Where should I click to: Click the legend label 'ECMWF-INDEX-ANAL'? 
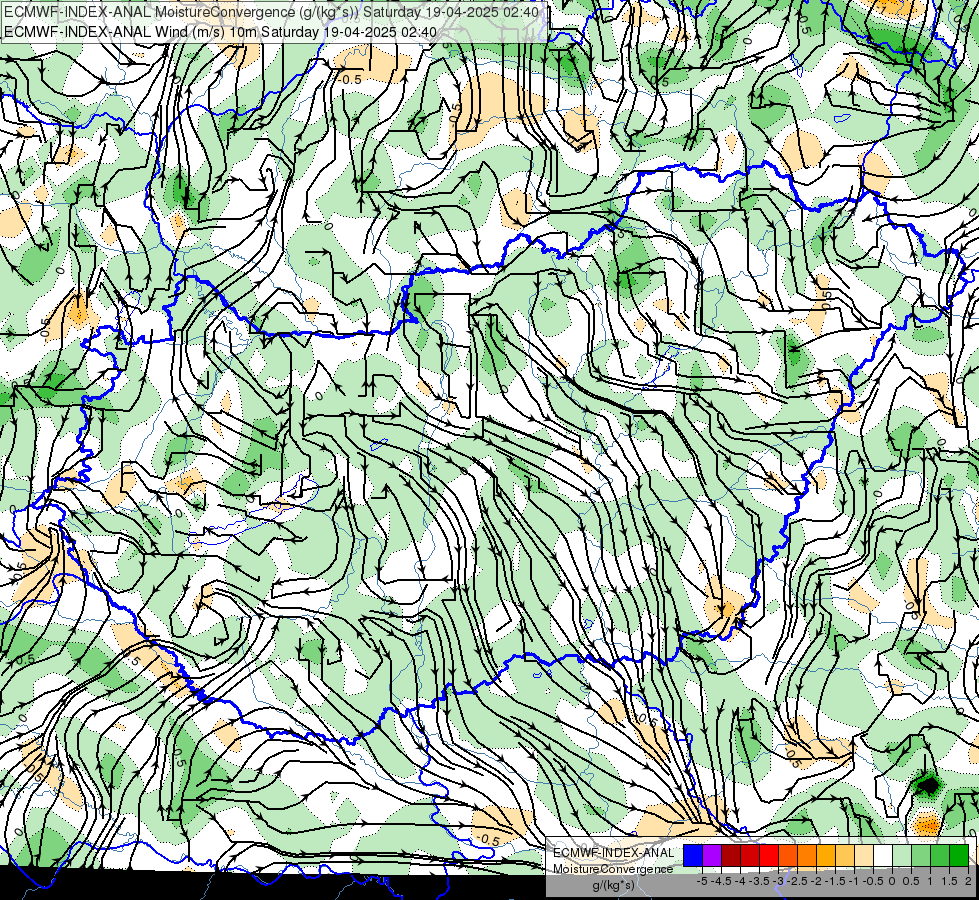pos(614,853)
